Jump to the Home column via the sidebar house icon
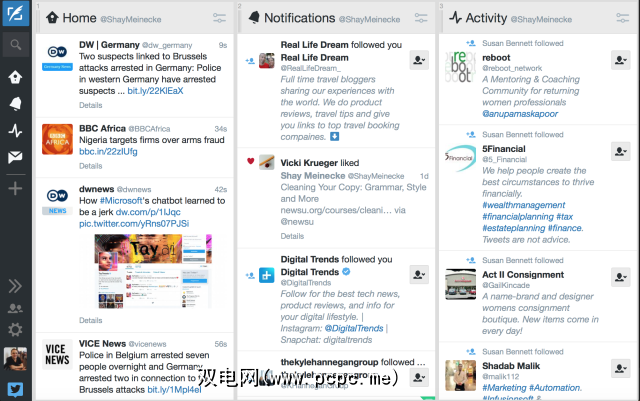This screenshot has height=401, width=640. pos(15,77)
